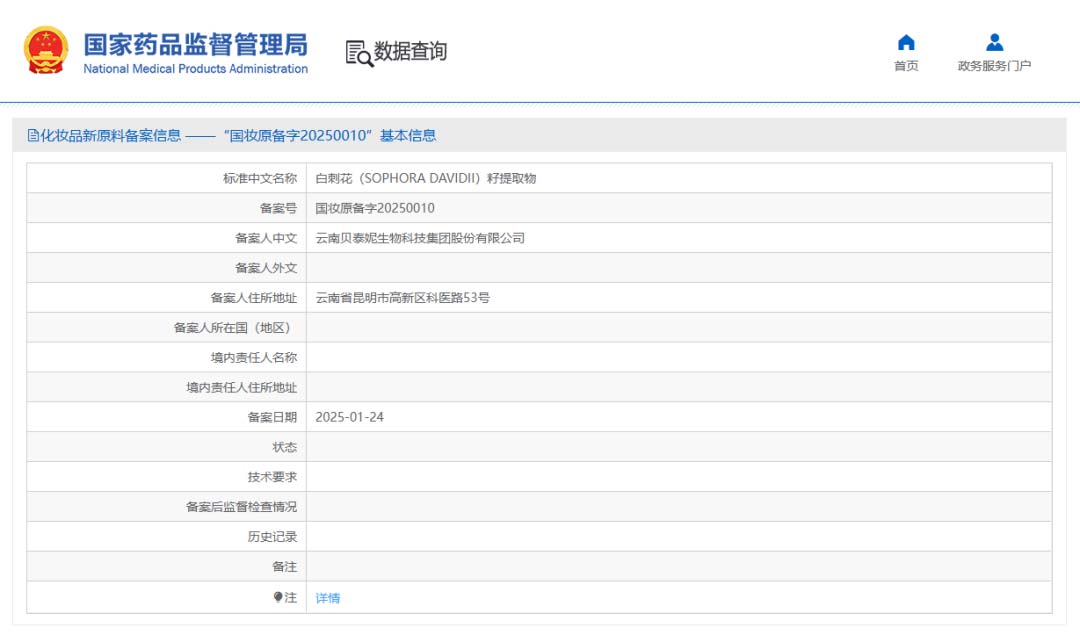The image size is (1080, 635).
Task: Open 政务服务门户 via its text label
Action: click(x=994, y=66)
